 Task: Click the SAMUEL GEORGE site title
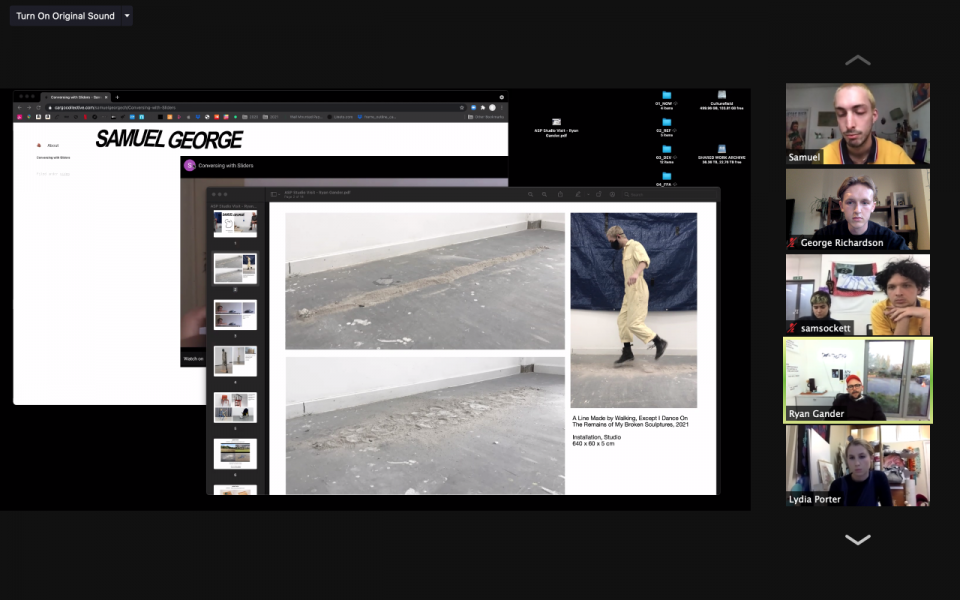coord(170,140)
